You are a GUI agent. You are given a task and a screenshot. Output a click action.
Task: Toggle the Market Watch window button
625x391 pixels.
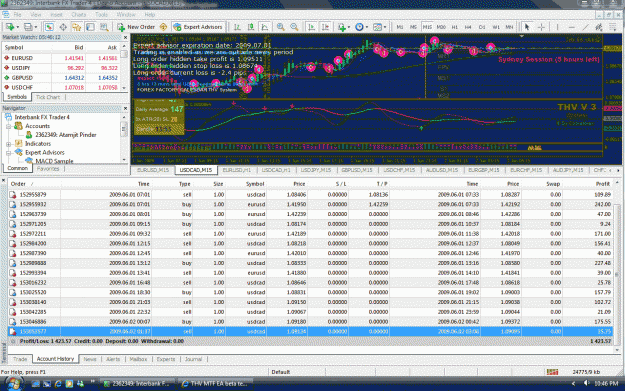[49, 27]
